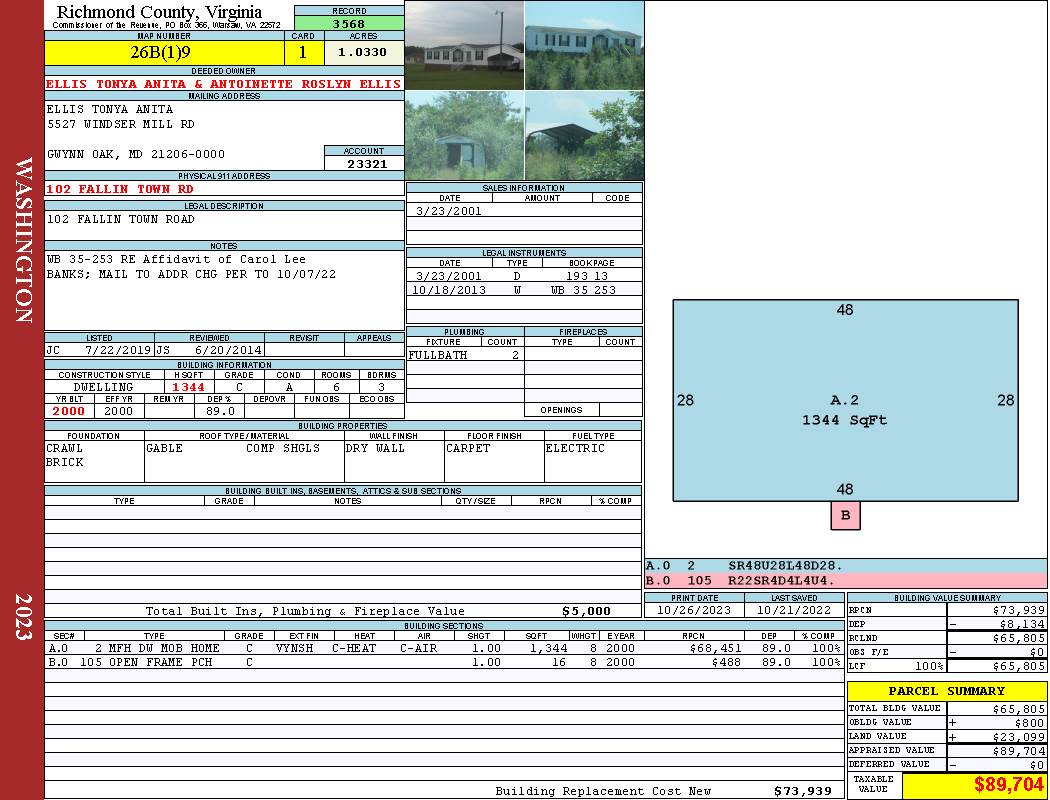The image size is (1050, 800).
Task: Click the notes text about WB 35-253
Action: [x=190, y=267]
